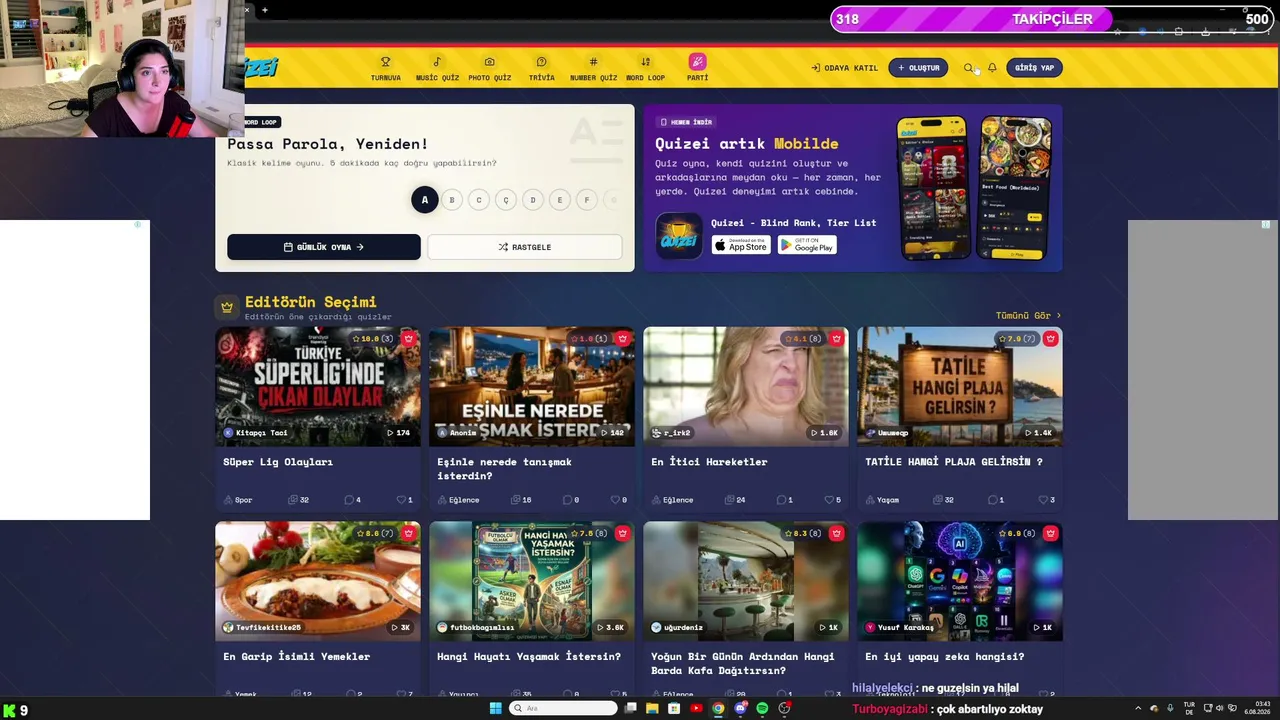This screenshot has width=1280, height=720.
Task: Click crown badge on En Garip İsimli Yemekler card
Action: (408, 534)
